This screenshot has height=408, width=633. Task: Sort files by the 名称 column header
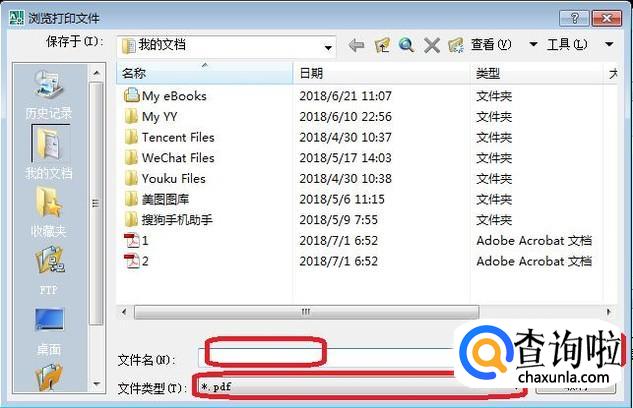204,73
